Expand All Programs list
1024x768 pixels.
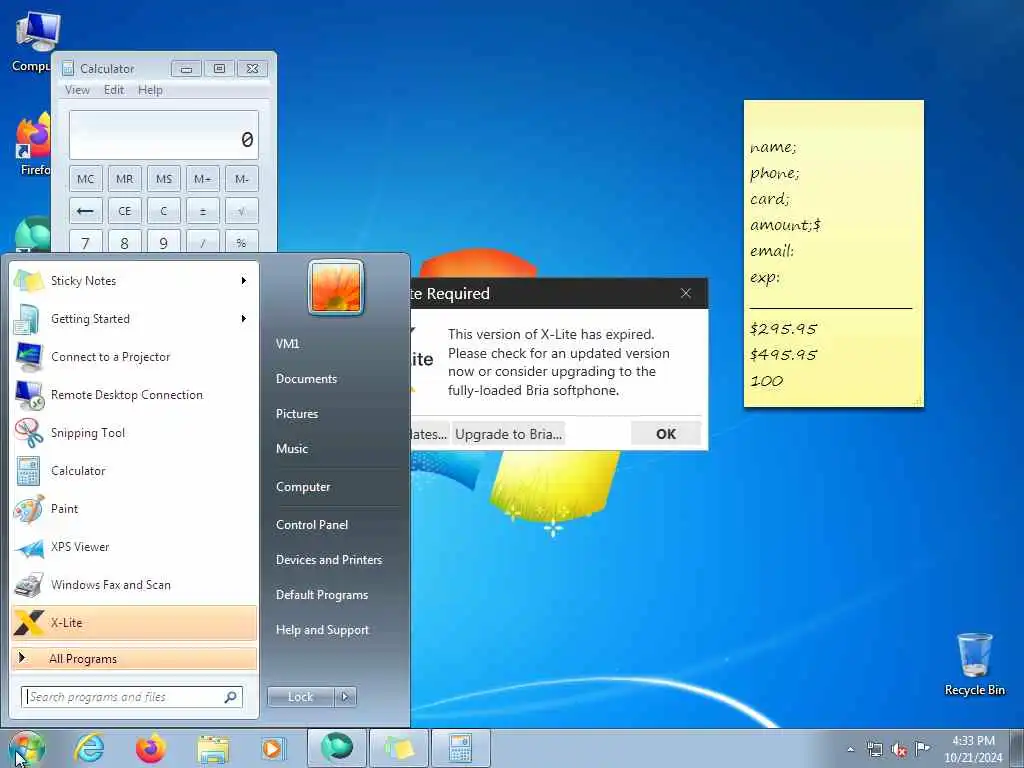pos(134,658)
